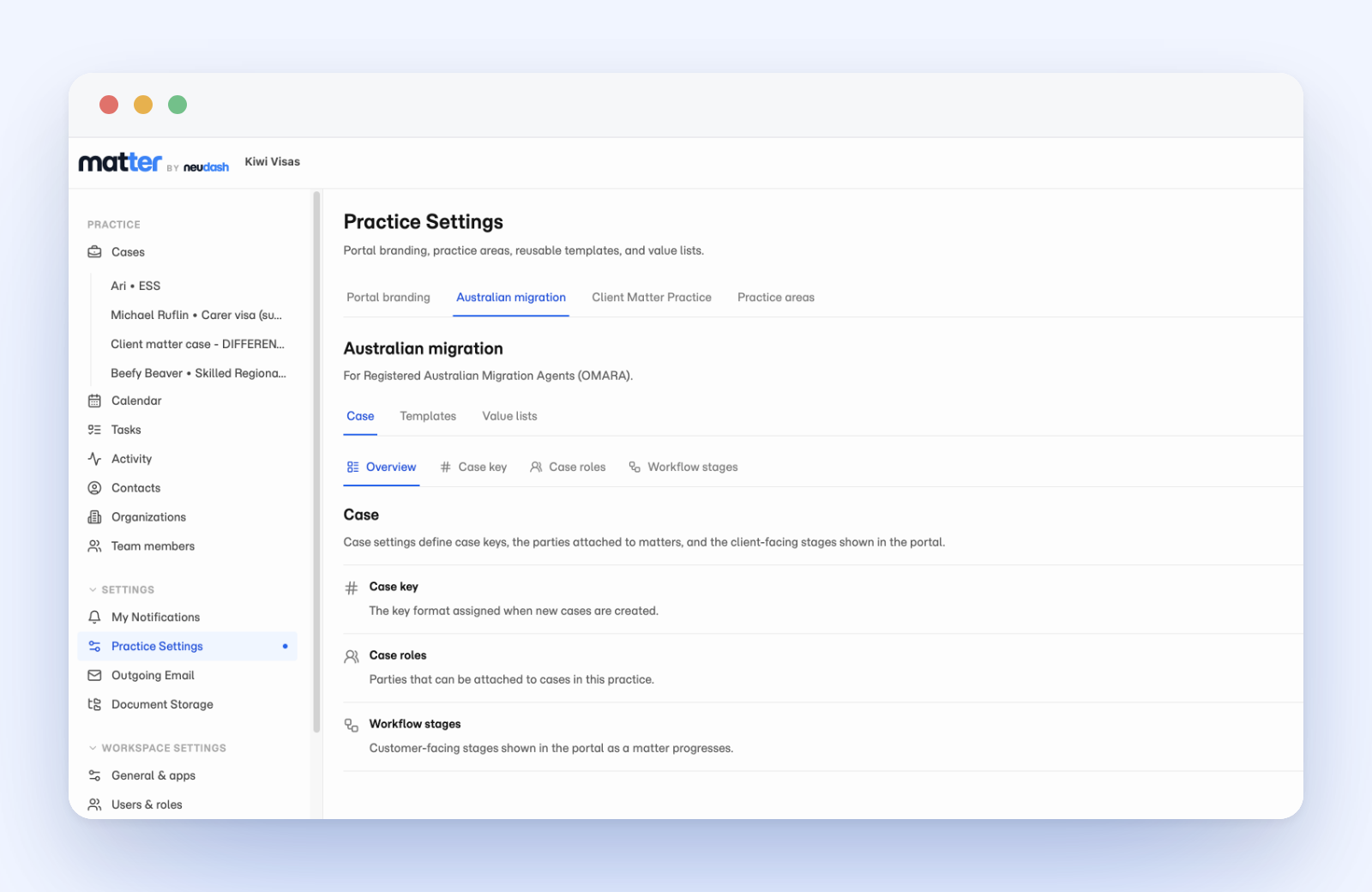Click the My Notifications bell icon

(94, 618)
